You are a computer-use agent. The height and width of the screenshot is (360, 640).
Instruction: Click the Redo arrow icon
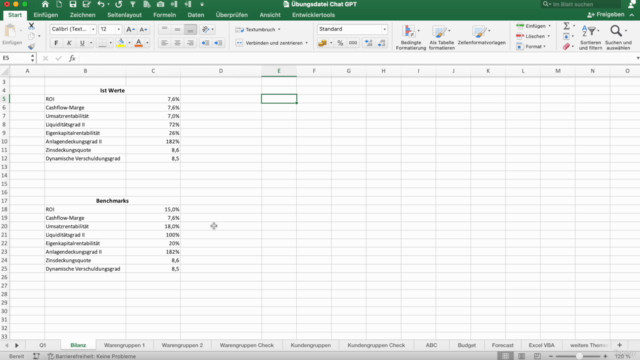point(119,4)
